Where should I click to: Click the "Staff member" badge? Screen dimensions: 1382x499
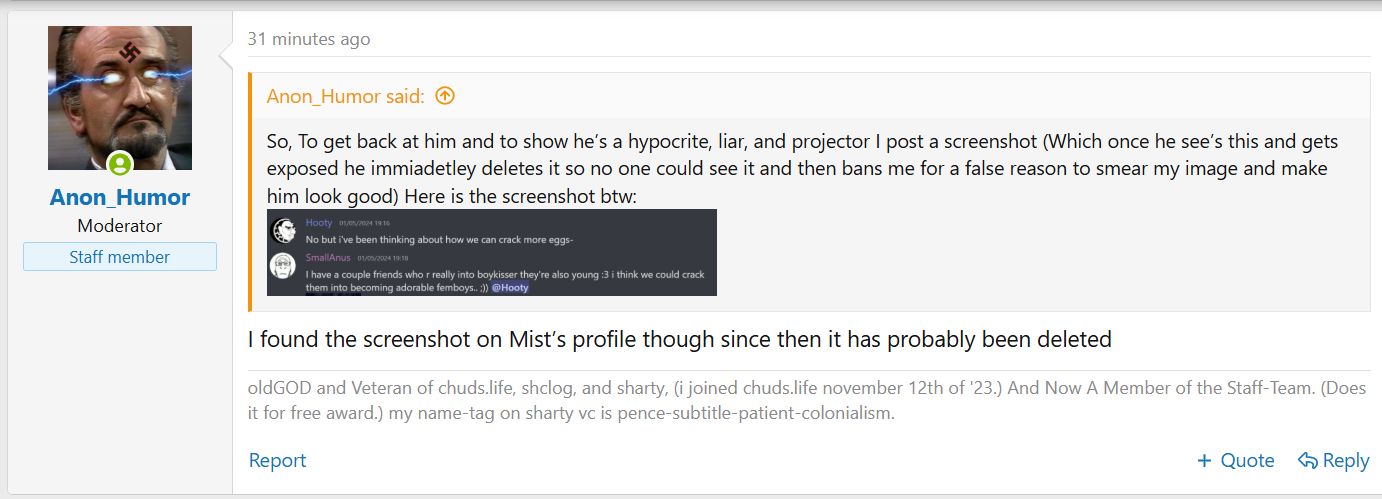coord(120,257)
